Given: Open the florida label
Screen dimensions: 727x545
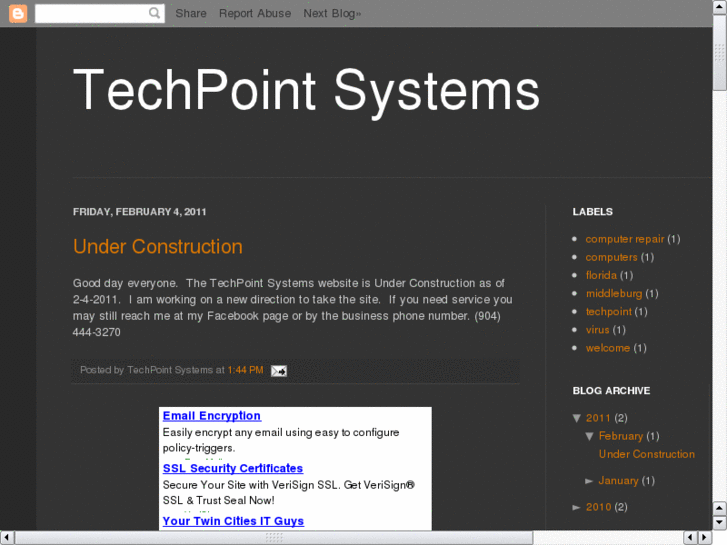Looking at the screenshot, I should point(601,275).
